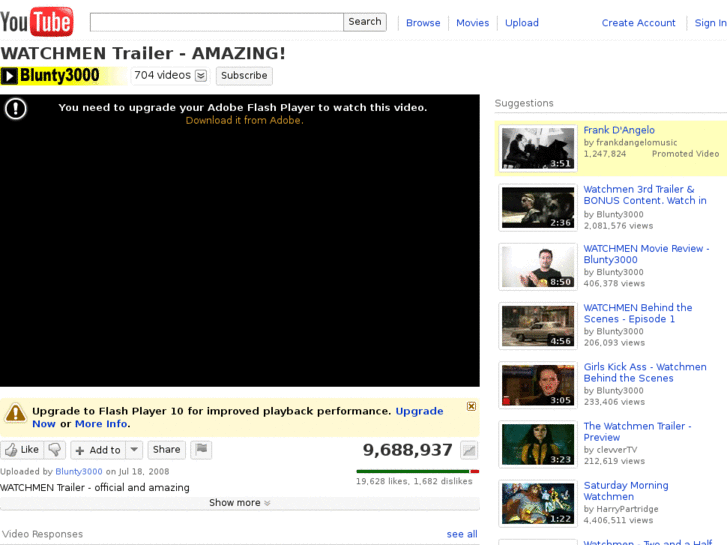Click the thumbs-up Like icon
Viewport: 727px width, 545px height.
point(12,449)
